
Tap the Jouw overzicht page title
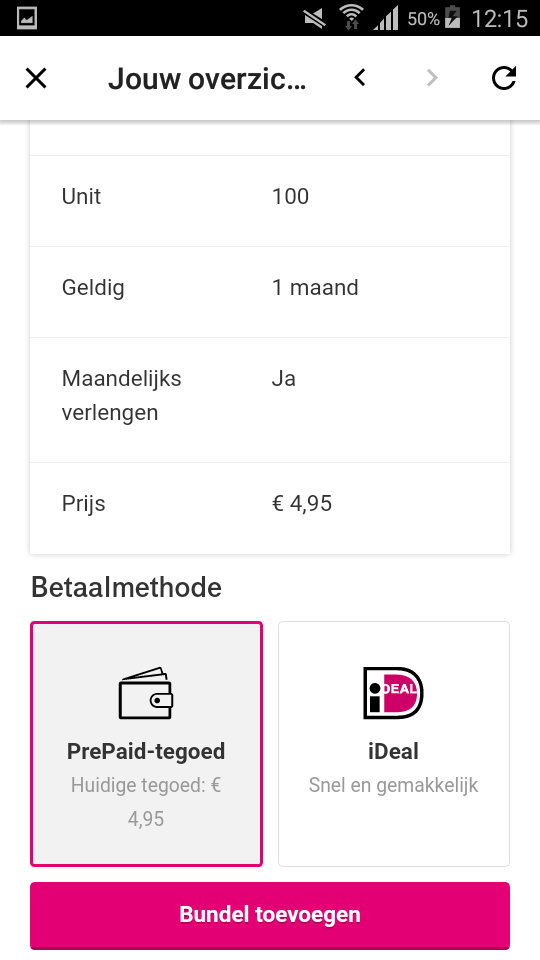[x=207, y=79]
